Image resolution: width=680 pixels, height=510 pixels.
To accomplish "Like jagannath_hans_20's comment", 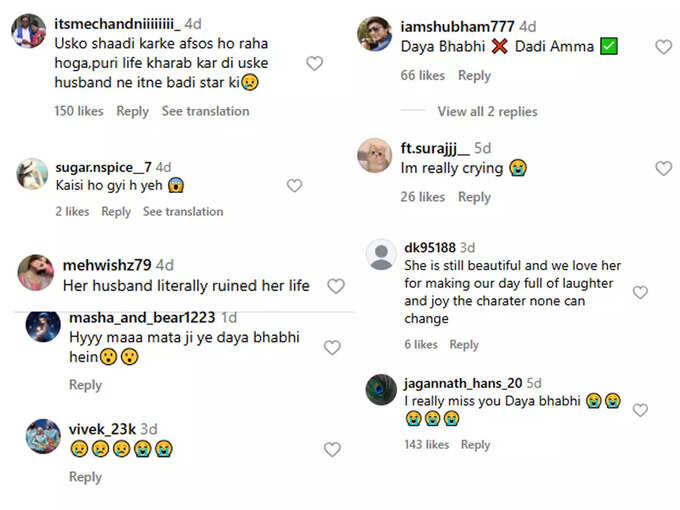I will [640, 410].
